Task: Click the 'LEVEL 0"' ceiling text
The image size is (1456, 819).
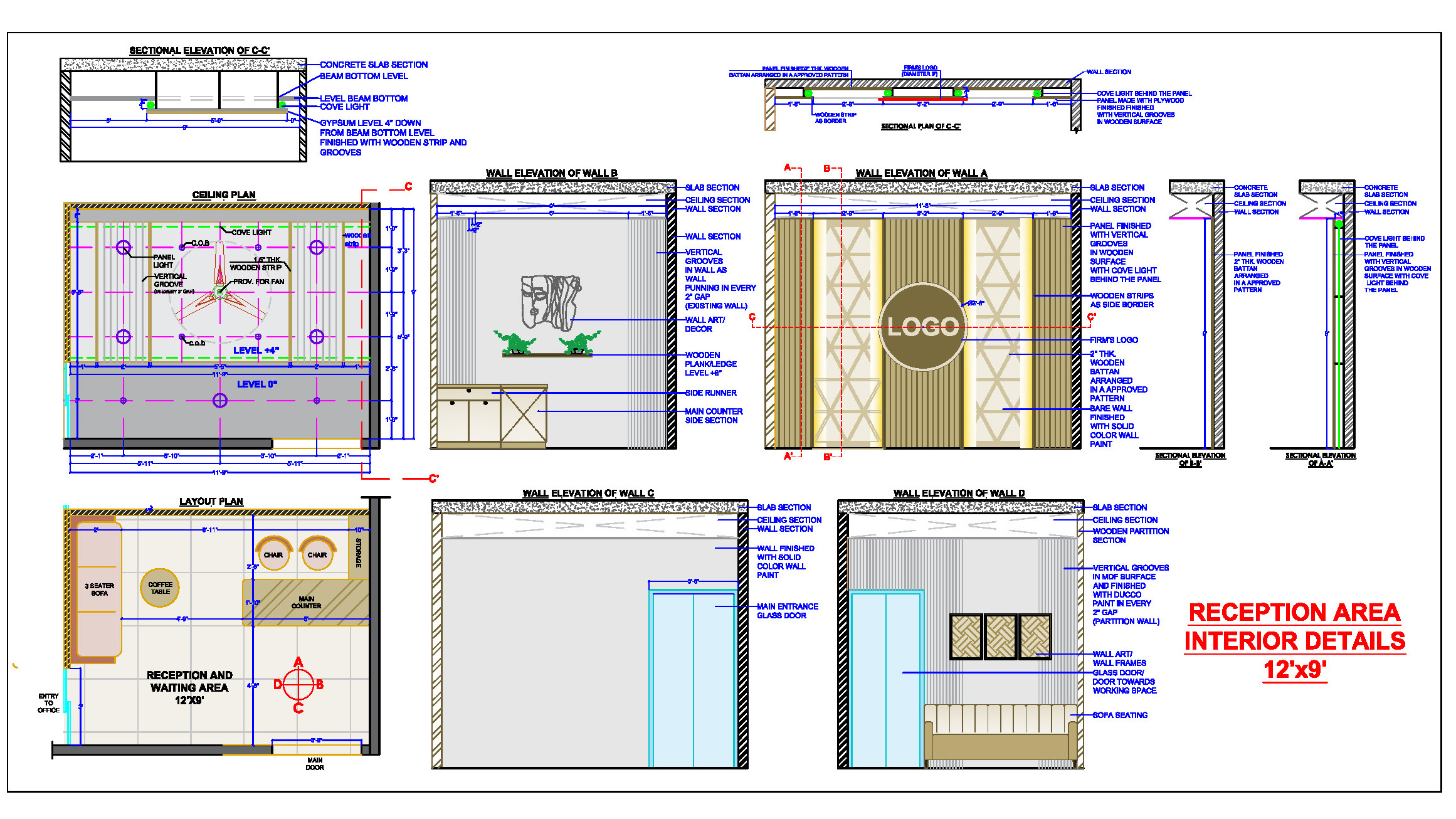Action: click(257, 384)
